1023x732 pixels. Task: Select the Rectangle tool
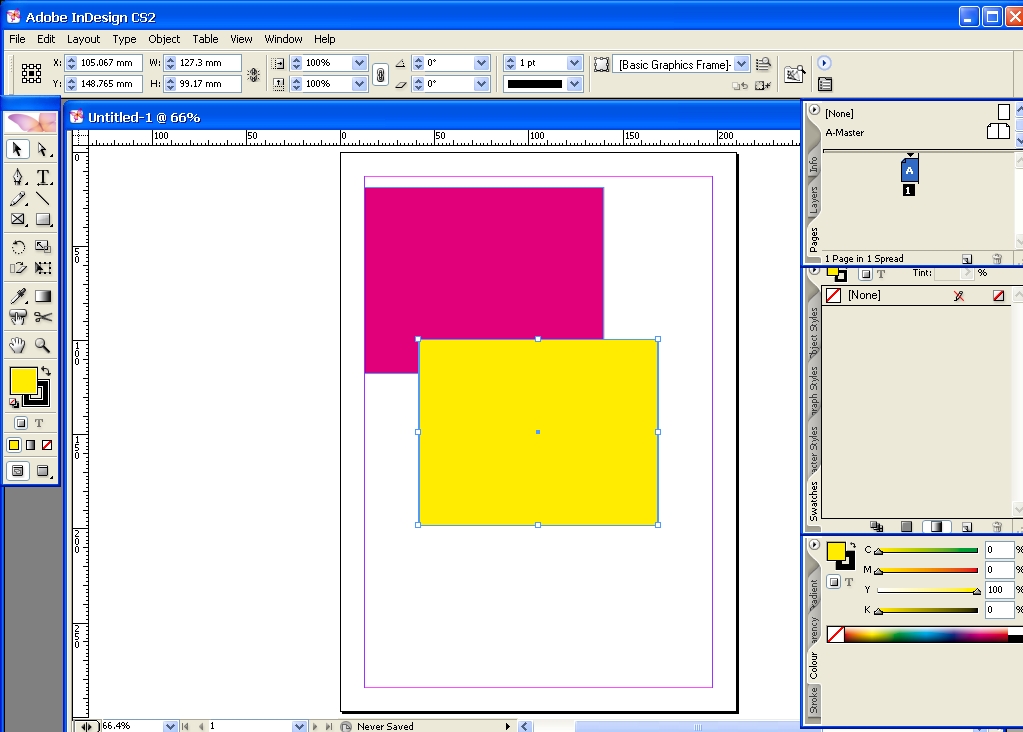[x=42, y=219]
